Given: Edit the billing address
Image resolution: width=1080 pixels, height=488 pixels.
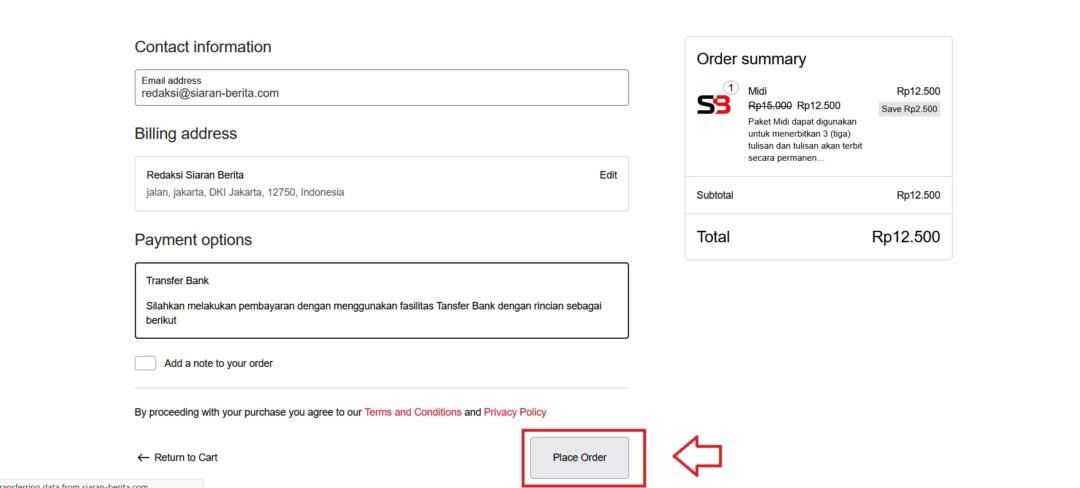Looking at the screenshot, I should pyautogui.click(x=608, y=175).
